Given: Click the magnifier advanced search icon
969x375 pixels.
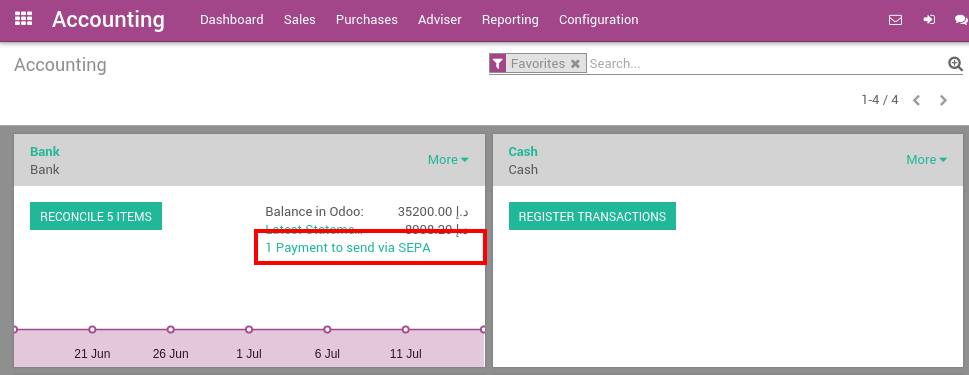Looking at the screenshot, I should [955, 63].
